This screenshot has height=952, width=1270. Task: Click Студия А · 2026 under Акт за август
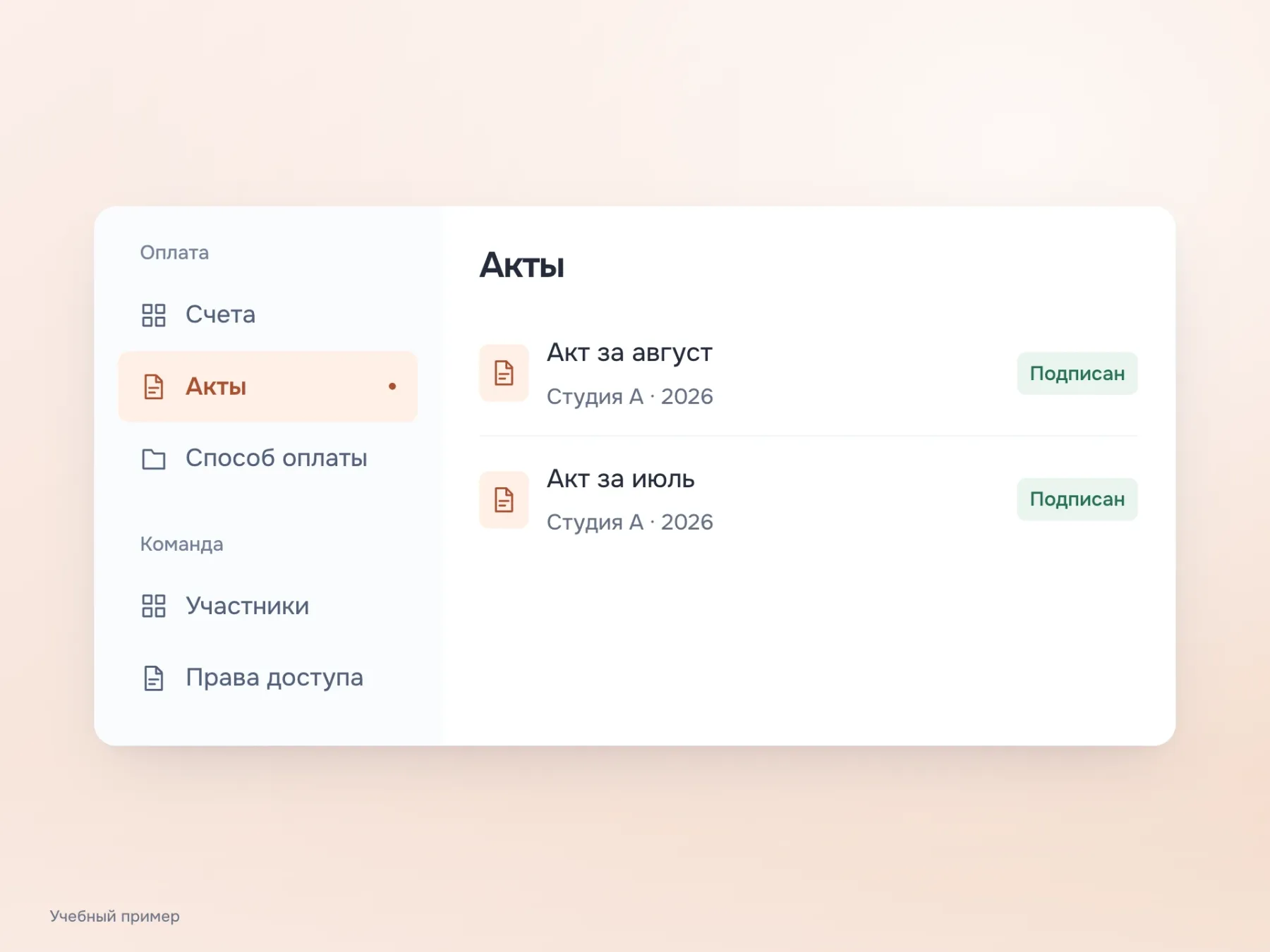point(630,396)
